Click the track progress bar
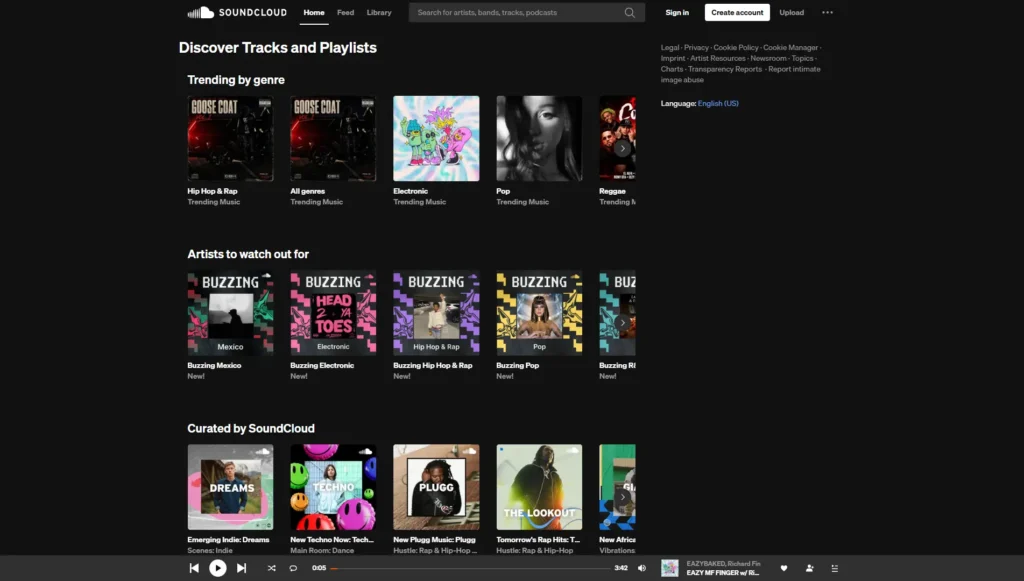 (x=470, y=568)
